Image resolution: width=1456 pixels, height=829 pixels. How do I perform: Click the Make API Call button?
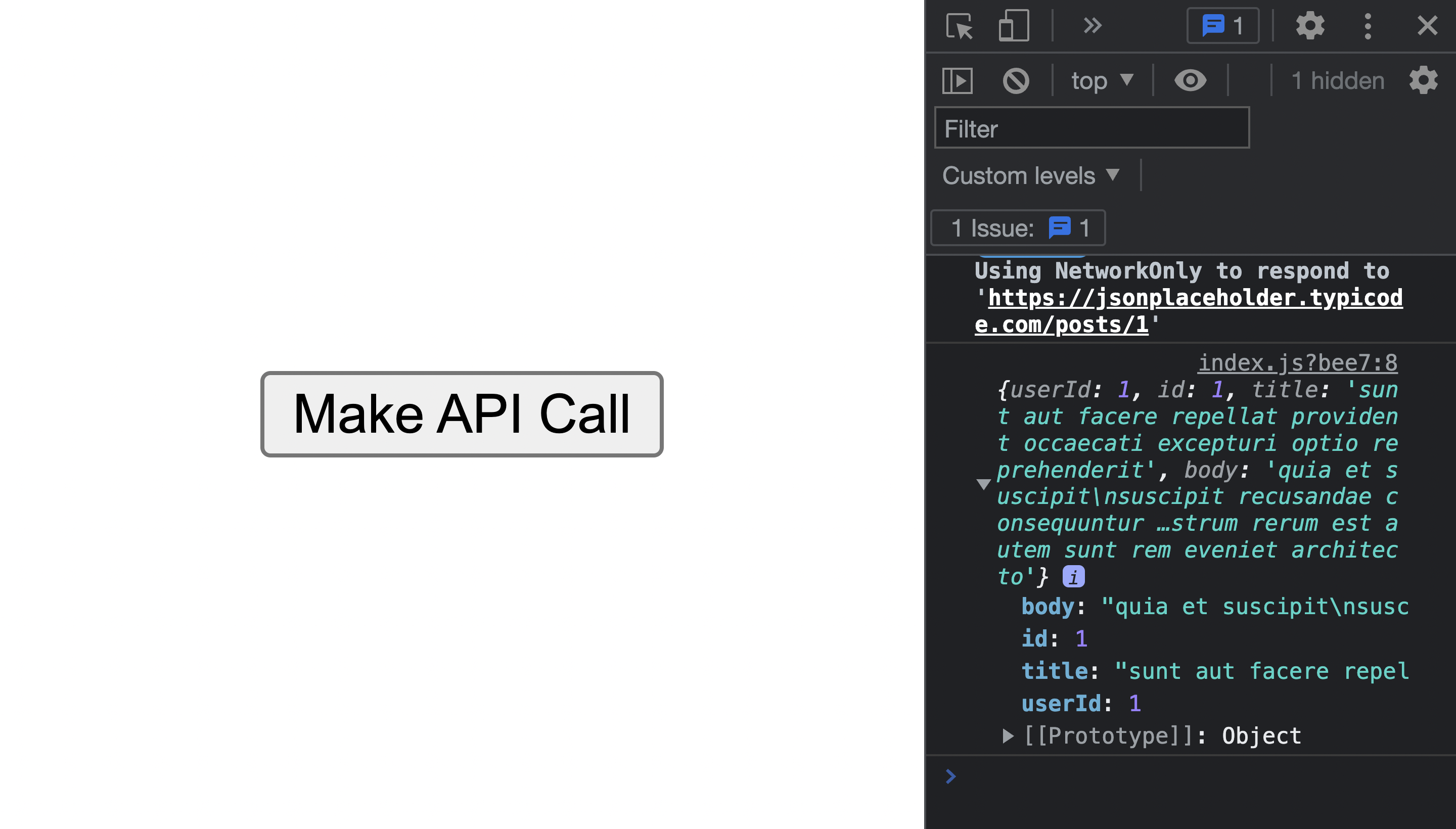(x=462, y=414)
